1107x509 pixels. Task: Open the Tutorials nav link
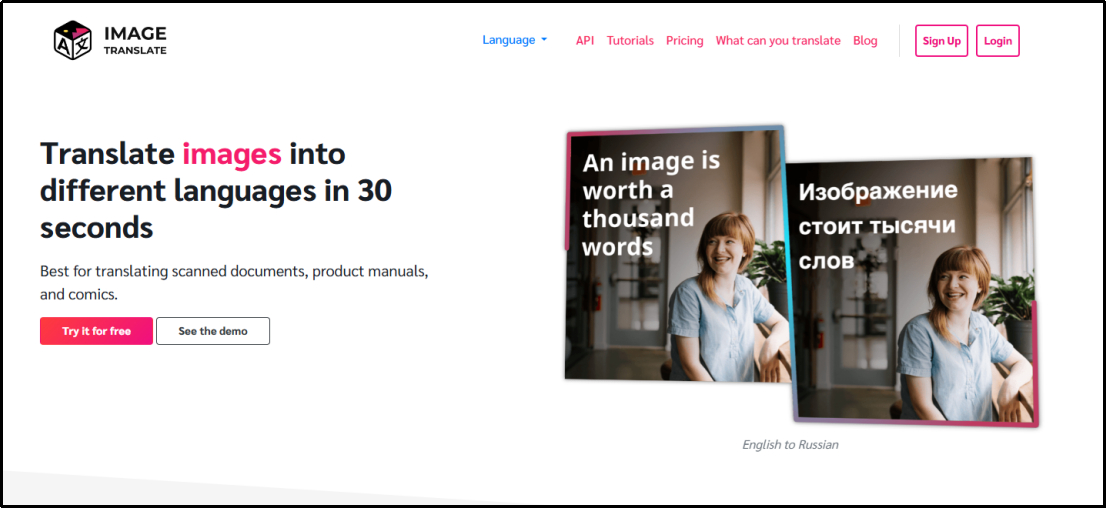click(630, 41)
